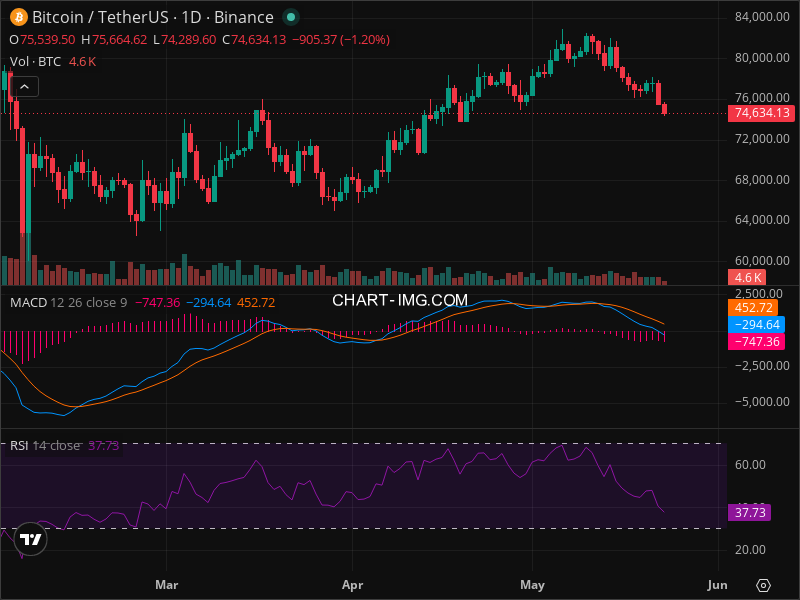Click the 60,000.00 price axis label

[762, 261]
